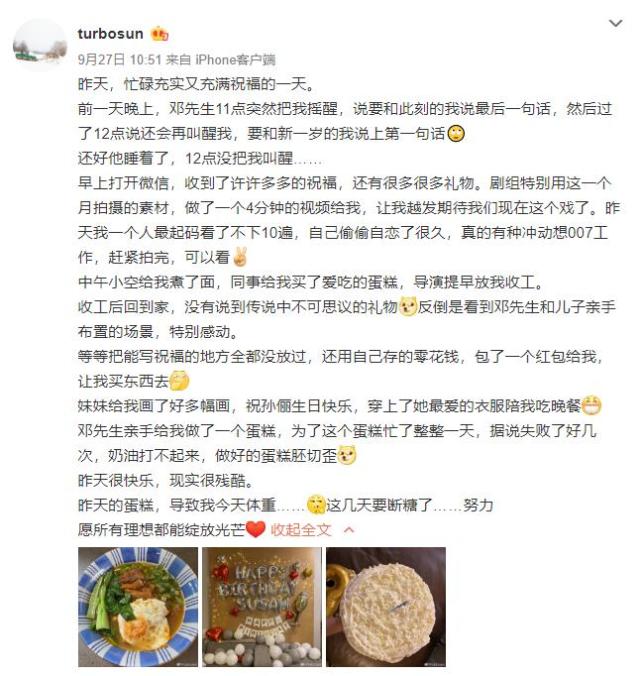Click the iPhone客户端 source link

(x=235, y=59)
